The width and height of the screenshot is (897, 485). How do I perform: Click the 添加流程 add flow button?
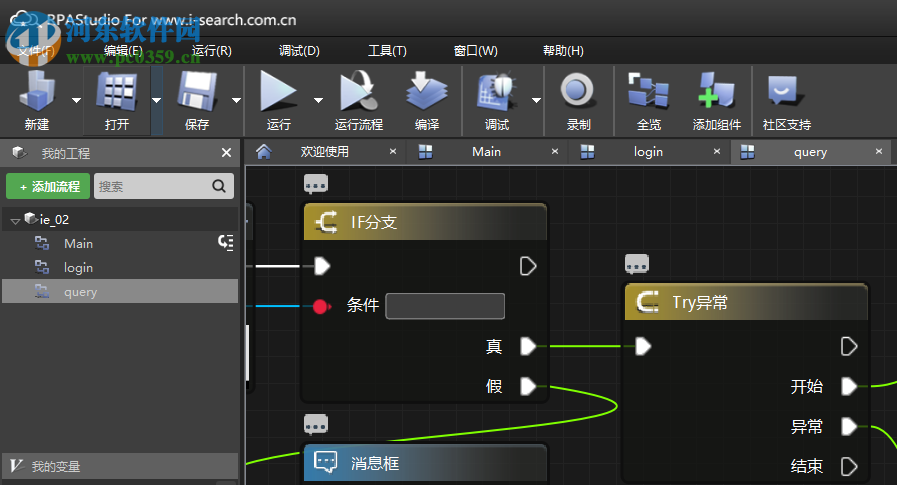click(x=48, y=186)
